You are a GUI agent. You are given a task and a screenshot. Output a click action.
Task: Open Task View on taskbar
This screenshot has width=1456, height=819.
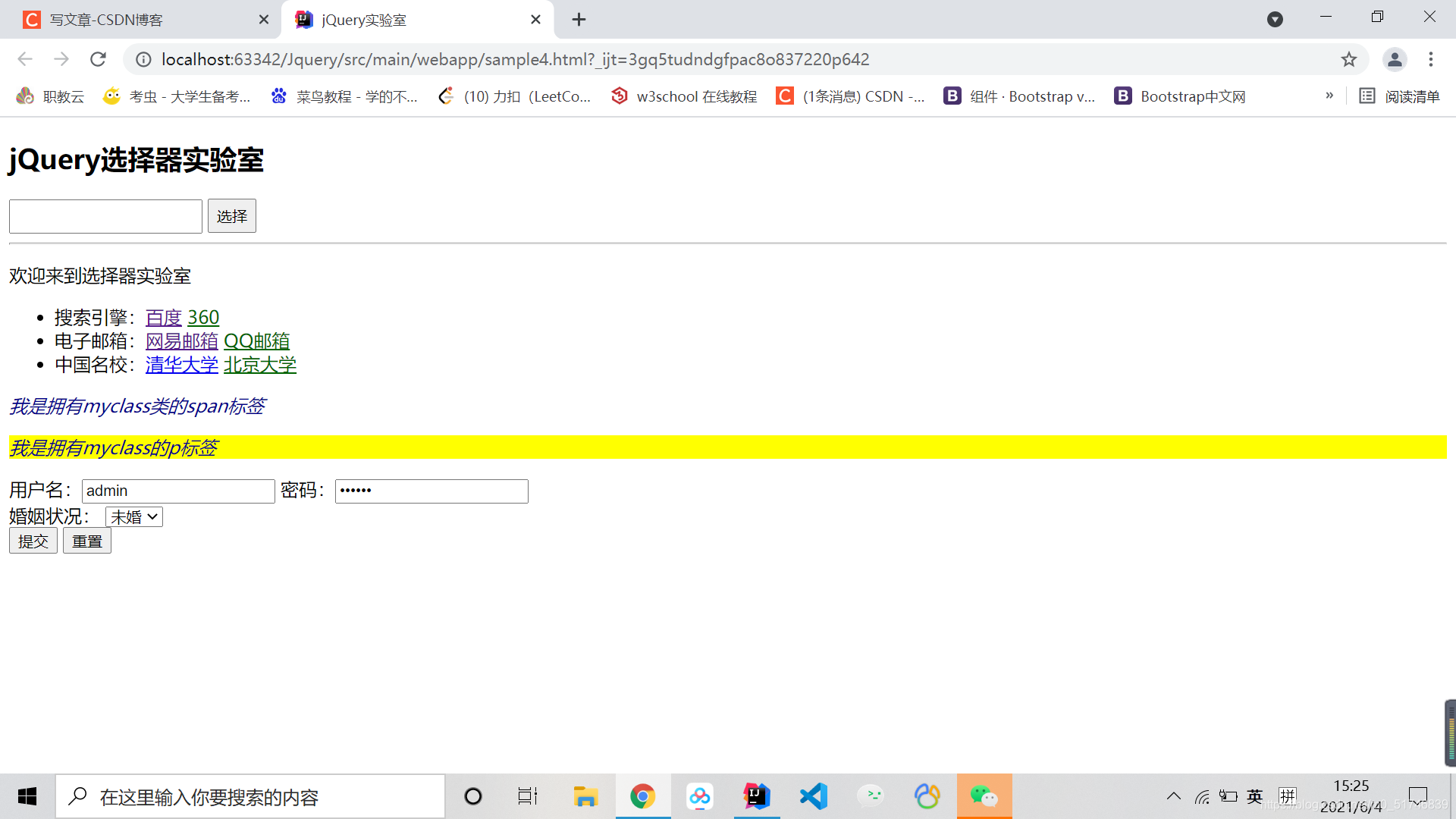[x=528, y=796]
